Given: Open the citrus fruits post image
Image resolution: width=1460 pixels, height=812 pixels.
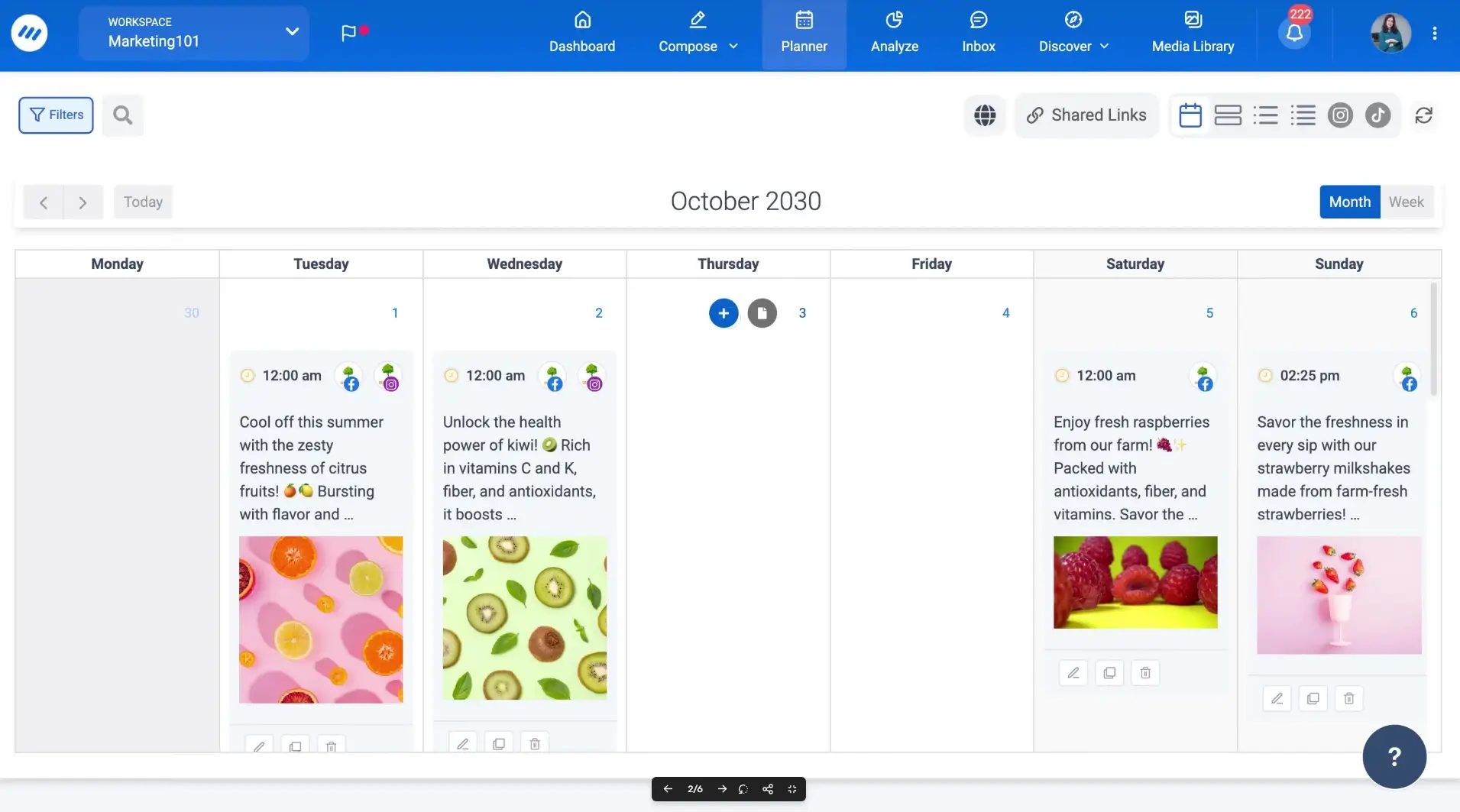Looking at the screenshot, I should click(x=321, y=620).
